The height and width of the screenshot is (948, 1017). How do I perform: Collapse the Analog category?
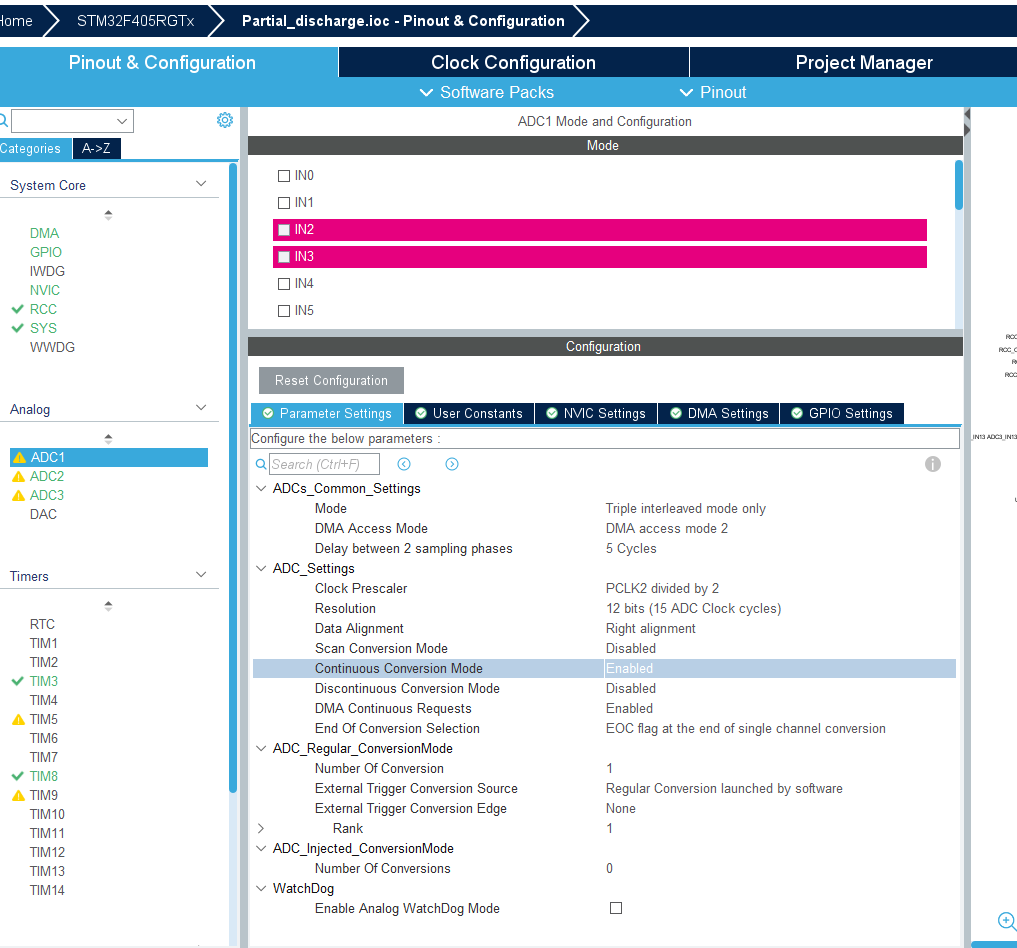(x=201, y=408)
